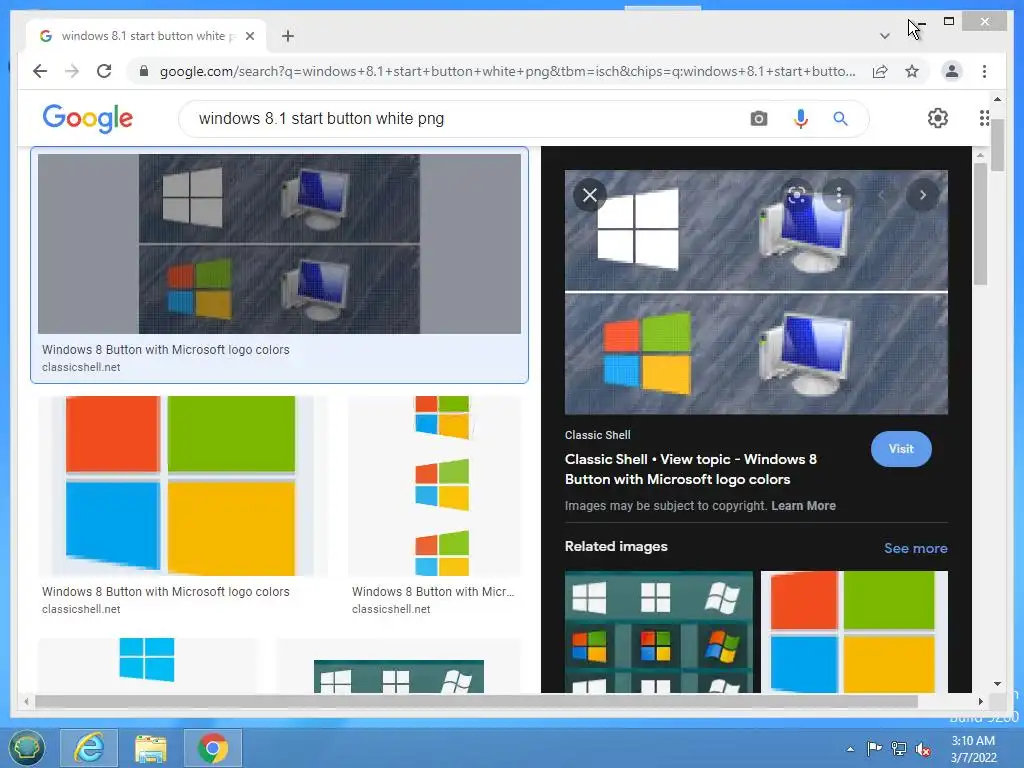Click the address bar URL
Viewport: 1024px width, 768px height.
[507, 71]
